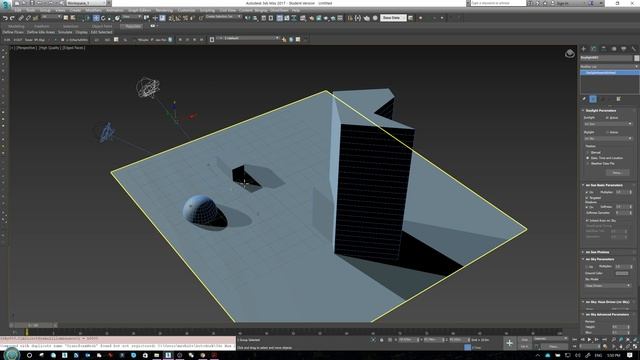The width and height of the screenshot is (640, 360).
Task: Toggle the Angle Snap icon
Action: pyautogui.click(x=178, y=18)
